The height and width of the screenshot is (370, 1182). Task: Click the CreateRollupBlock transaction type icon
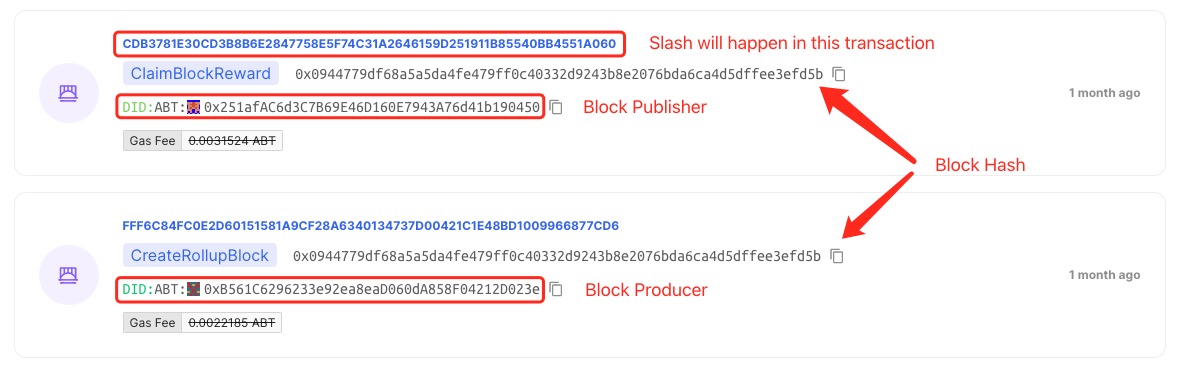click(x=69, y=275)
